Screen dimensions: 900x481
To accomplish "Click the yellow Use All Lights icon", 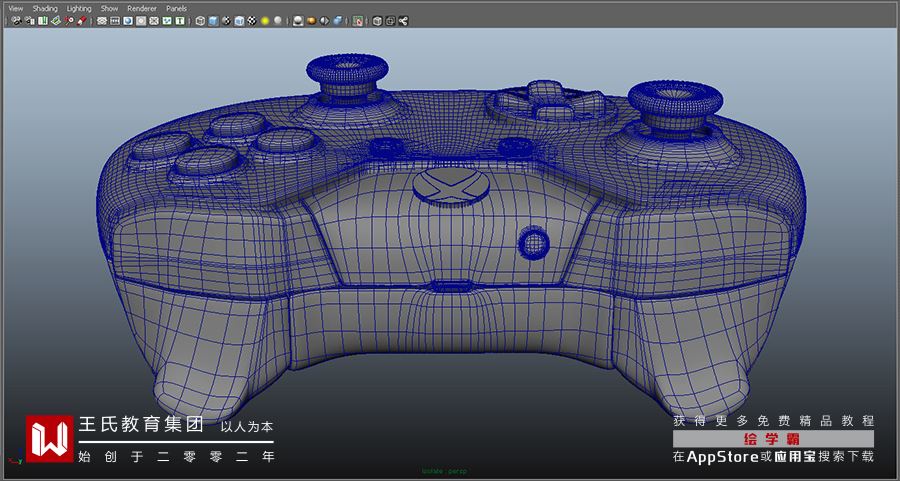I will pyautogui.click(x=265, y=21).
